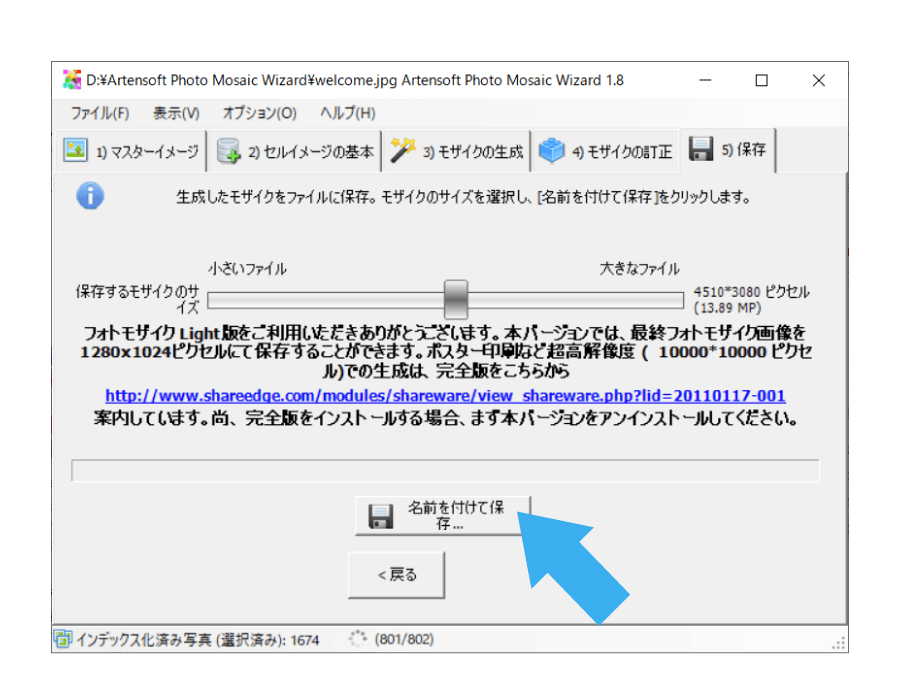Open the 表示(V) menu
This screenshot has height=686, width=900.
[x=173, y=113]
